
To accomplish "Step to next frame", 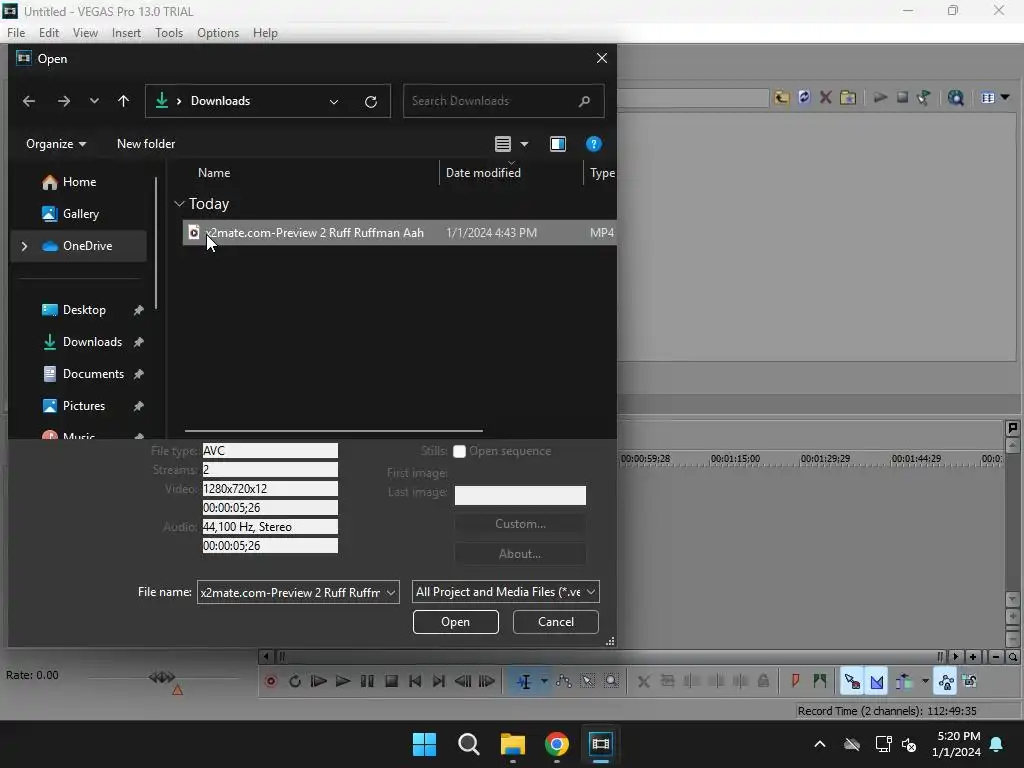I will click(487, 682).
